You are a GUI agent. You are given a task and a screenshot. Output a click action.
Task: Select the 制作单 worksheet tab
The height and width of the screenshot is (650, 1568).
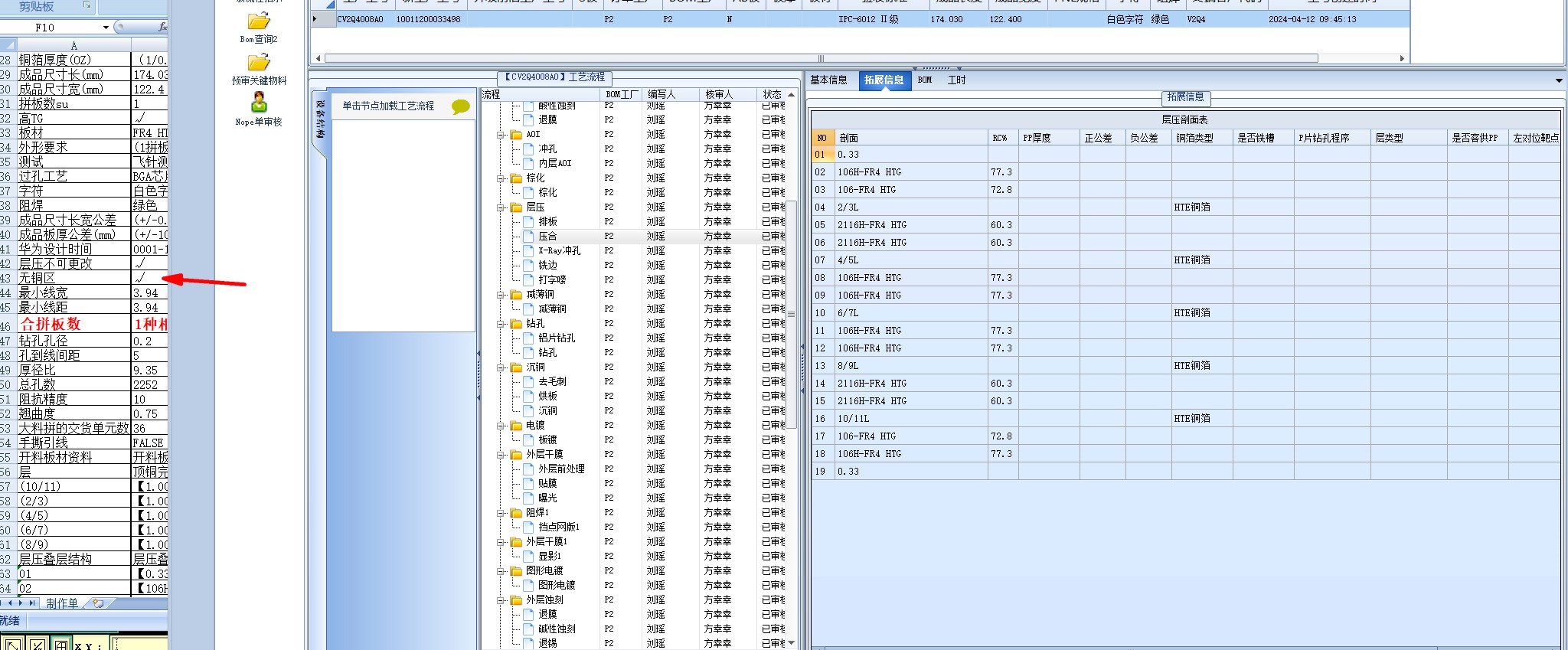pyautogui.click(x=62, y=603)
